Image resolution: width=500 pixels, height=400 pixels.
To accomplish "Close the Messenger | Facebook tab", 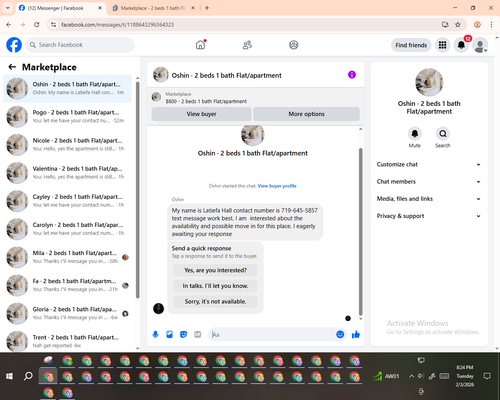I will [100, 8].
